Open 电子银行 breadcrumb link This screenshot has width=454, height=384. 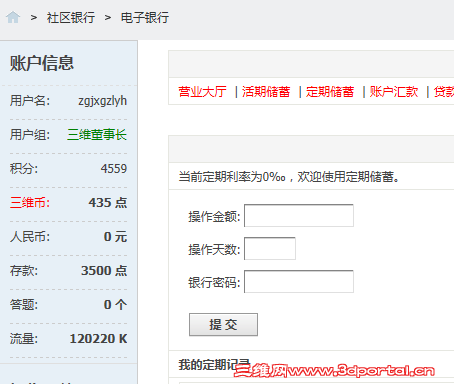pos(145,18)
